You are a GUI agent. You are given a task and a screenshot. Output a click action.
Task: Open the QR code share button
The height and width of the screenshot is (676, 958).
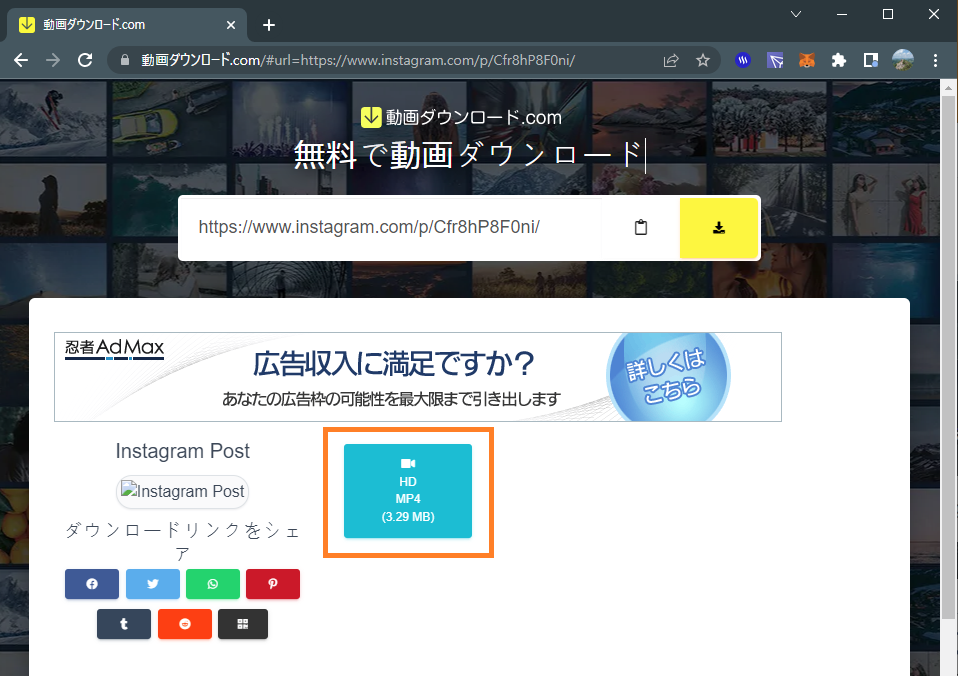coord(243,624)
